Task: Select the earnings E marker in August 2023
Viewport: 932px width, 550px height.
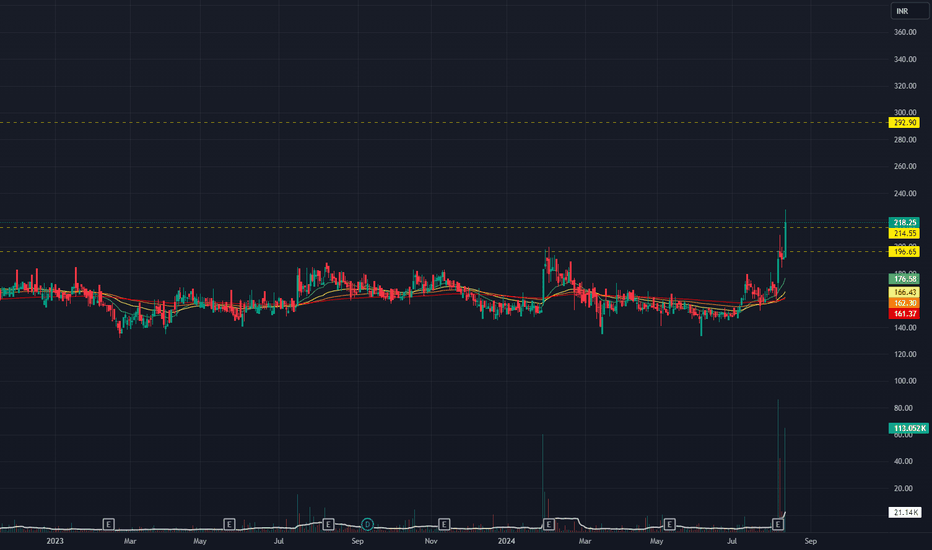Action: [328, 524]
